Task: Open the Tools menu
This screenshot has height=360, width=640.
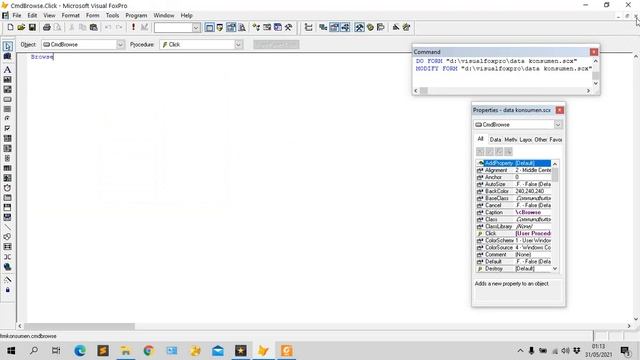Action: click(x=112, y=16)
